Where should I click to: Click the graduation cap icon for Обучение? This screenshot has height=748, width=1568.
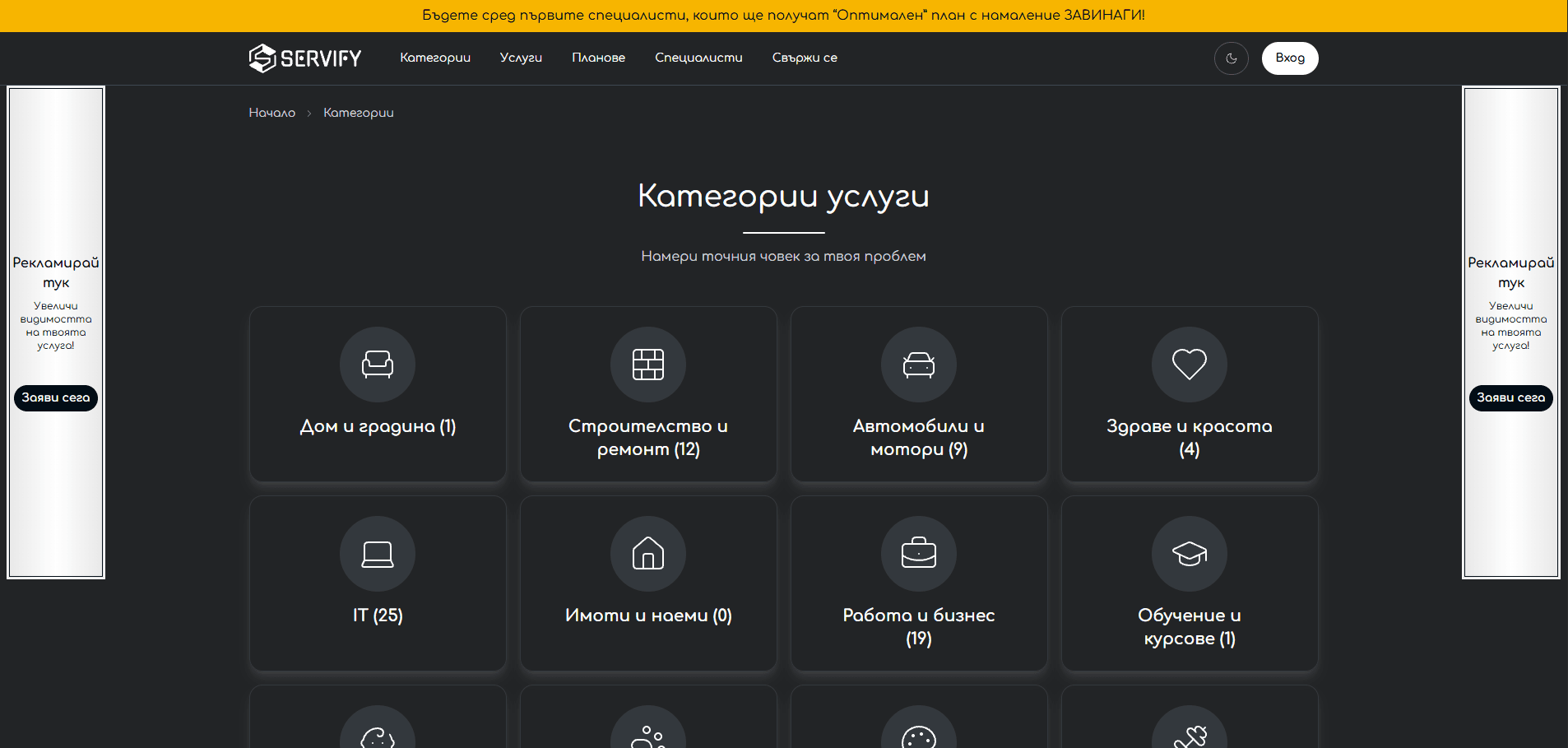pyautogui.click(x=1190, y=554)
